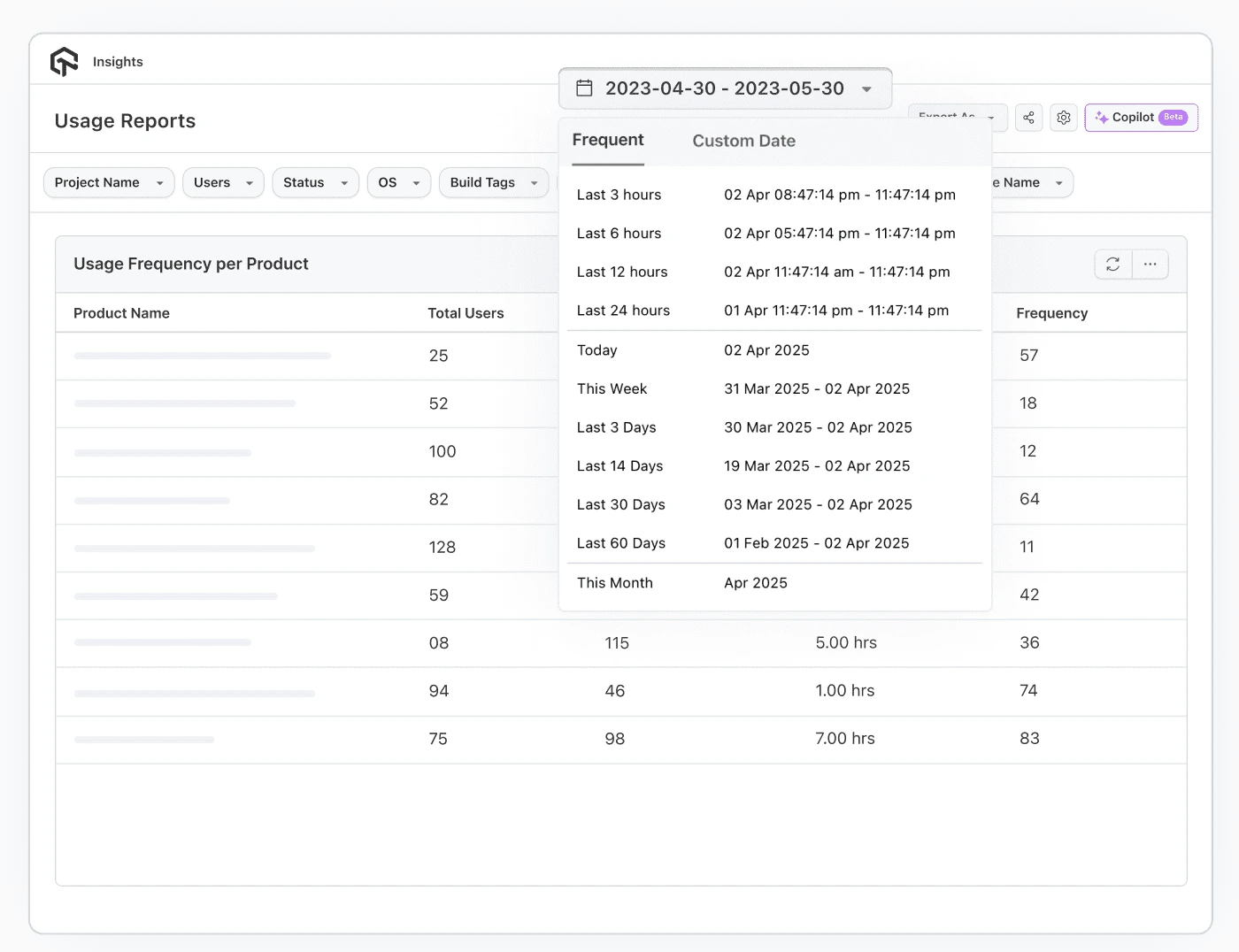Click the refresh icon on Usage Frequency panel
Screen dimensions: 1239x952
coord(1112,264)
